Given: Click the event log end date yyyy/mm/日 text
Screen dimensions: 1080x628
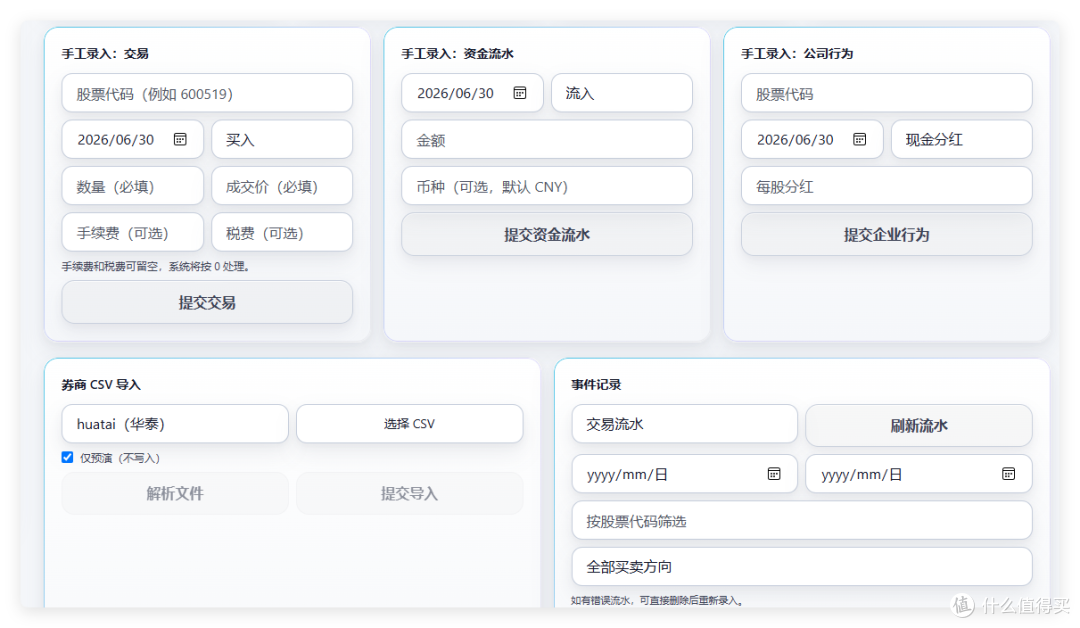Looking at the screenshot, I should pyautogui.click(x=861, y=474).
